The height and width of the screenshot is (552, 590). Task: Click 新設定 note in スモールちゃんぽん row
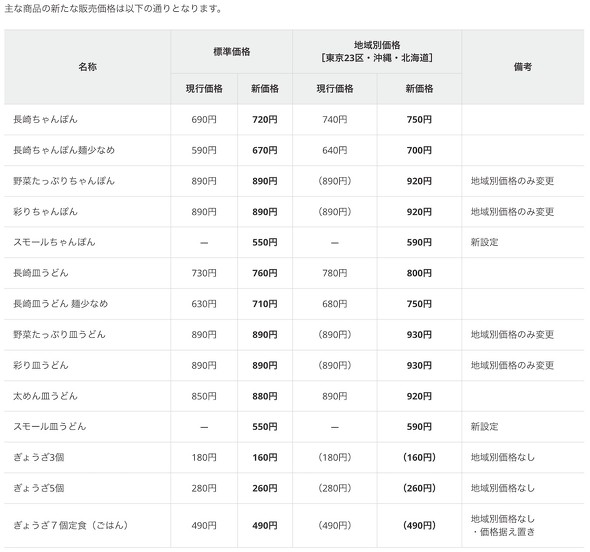click(x=484, y=242)
